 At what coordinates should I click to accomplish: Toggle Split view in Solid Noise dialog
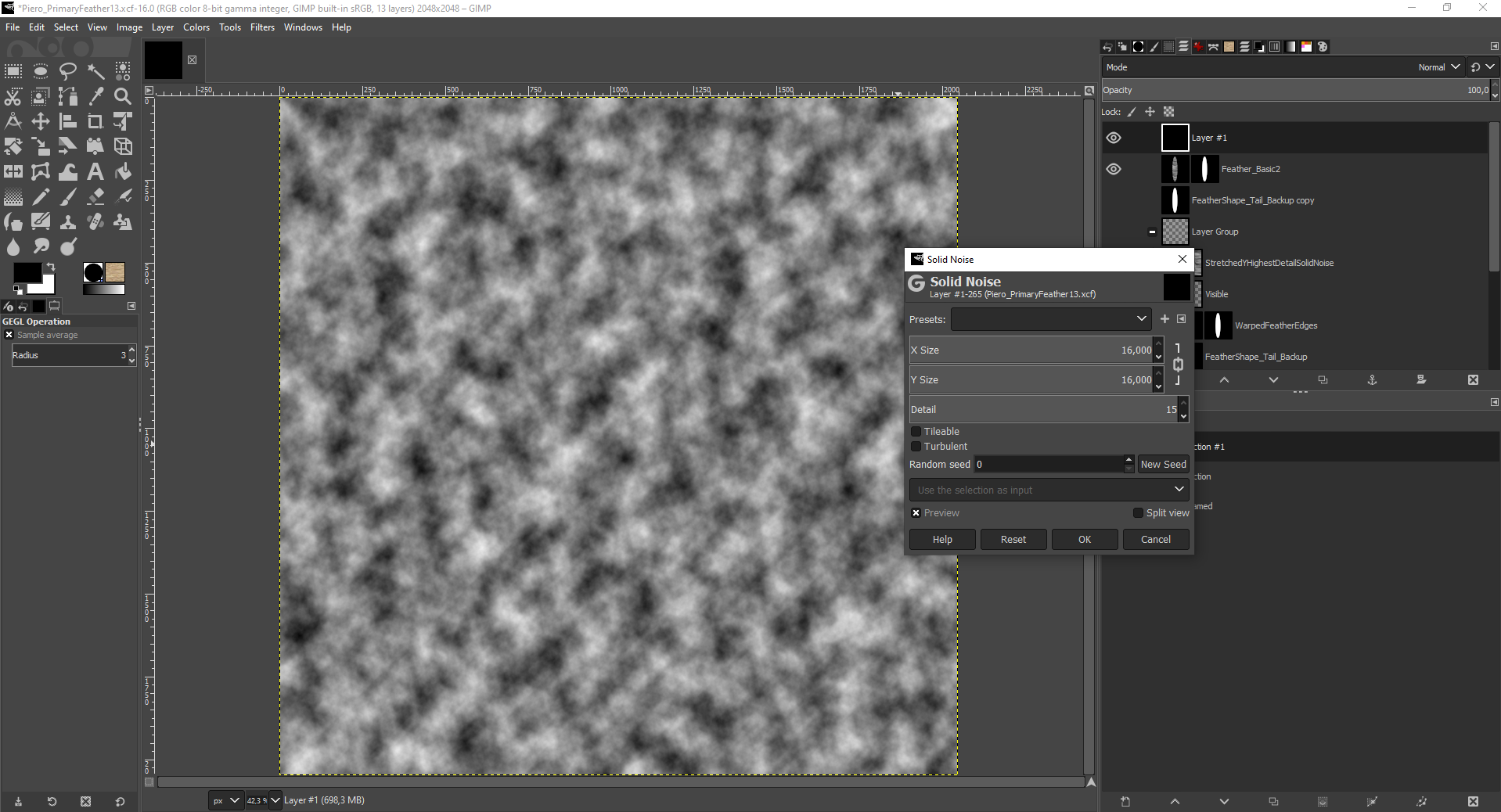pos(1139,512)
